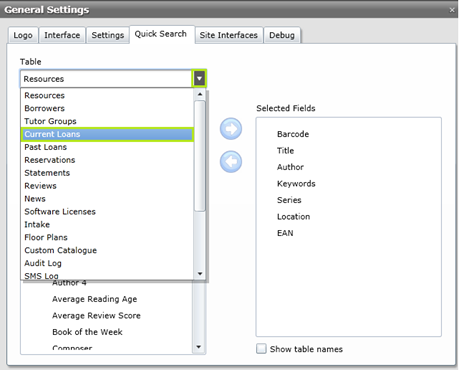Select the Quick Search tab

point(161,34)
